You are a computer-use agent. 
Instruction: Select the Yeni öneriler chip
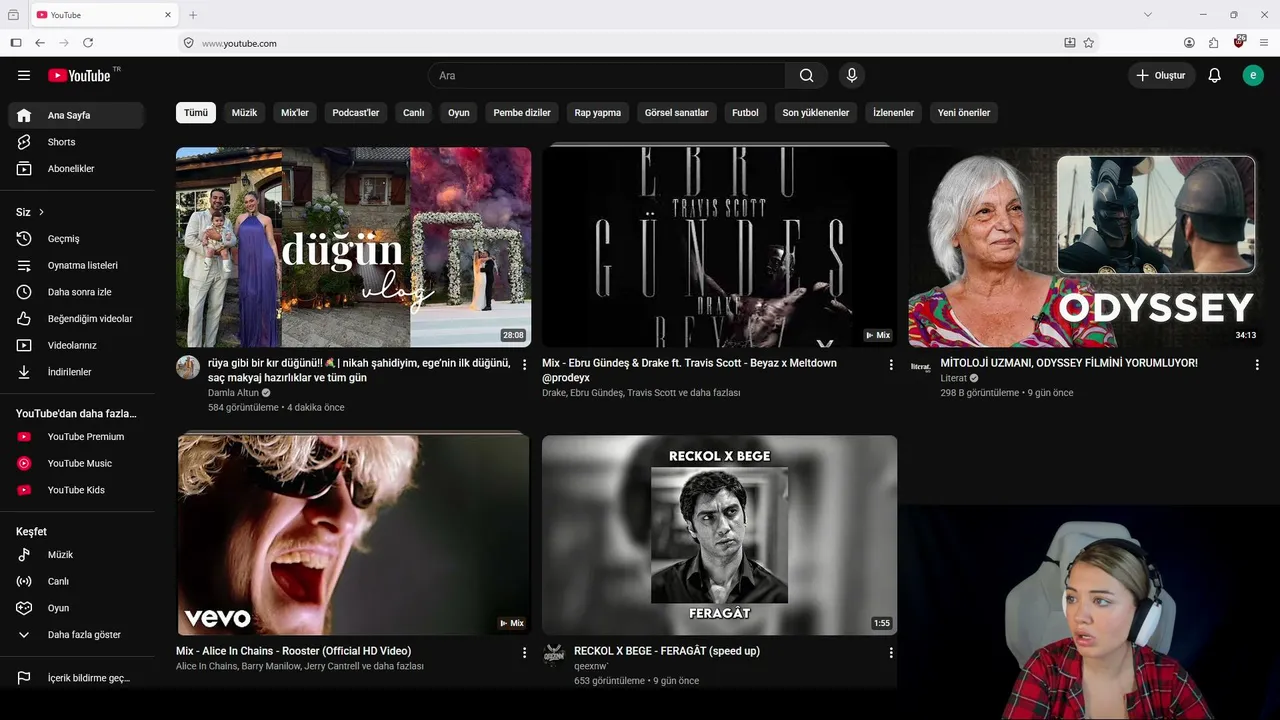[964, 113]
